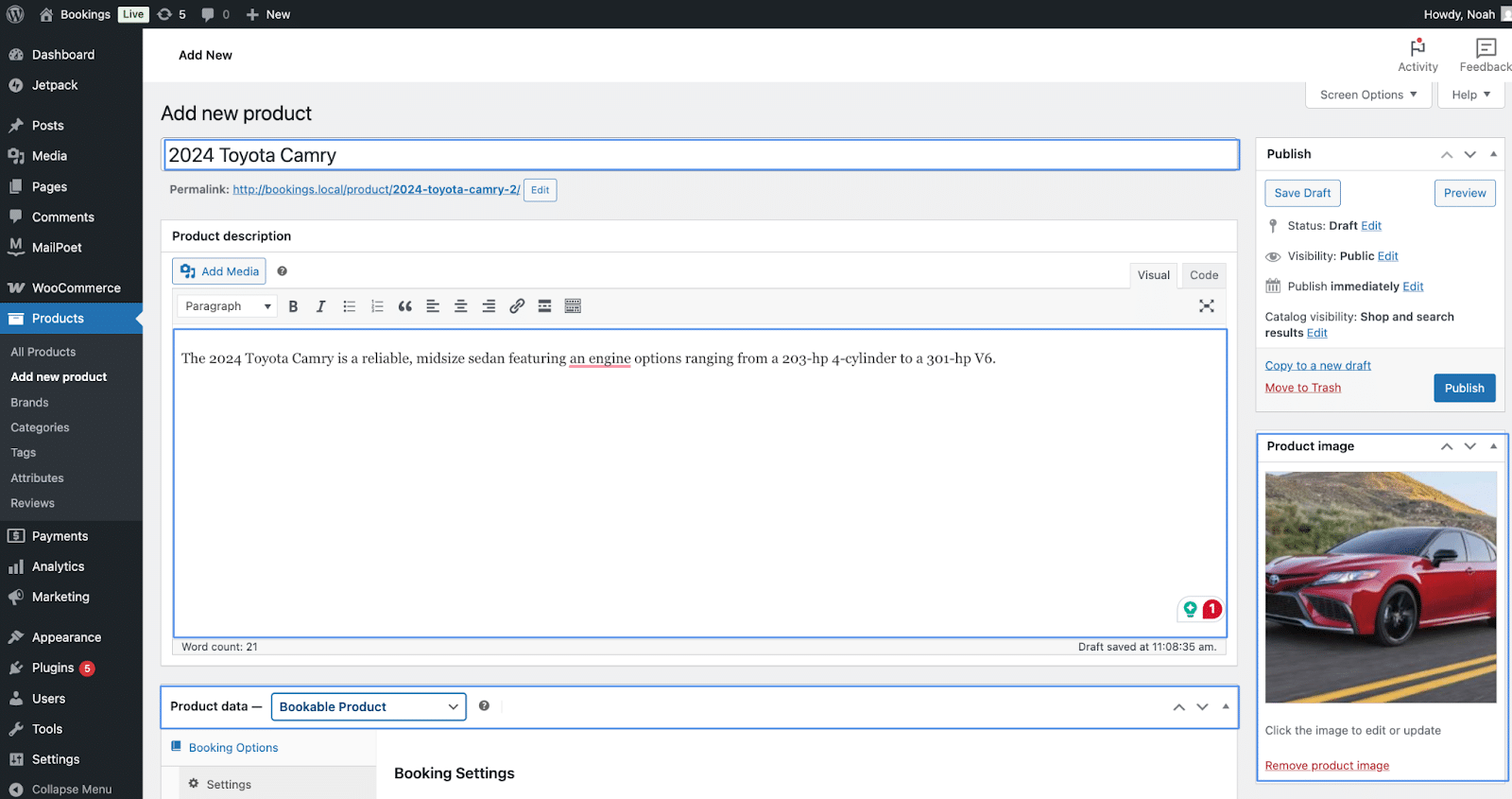
Task: Click the Add Media button
Action: (x=219, y=271)
